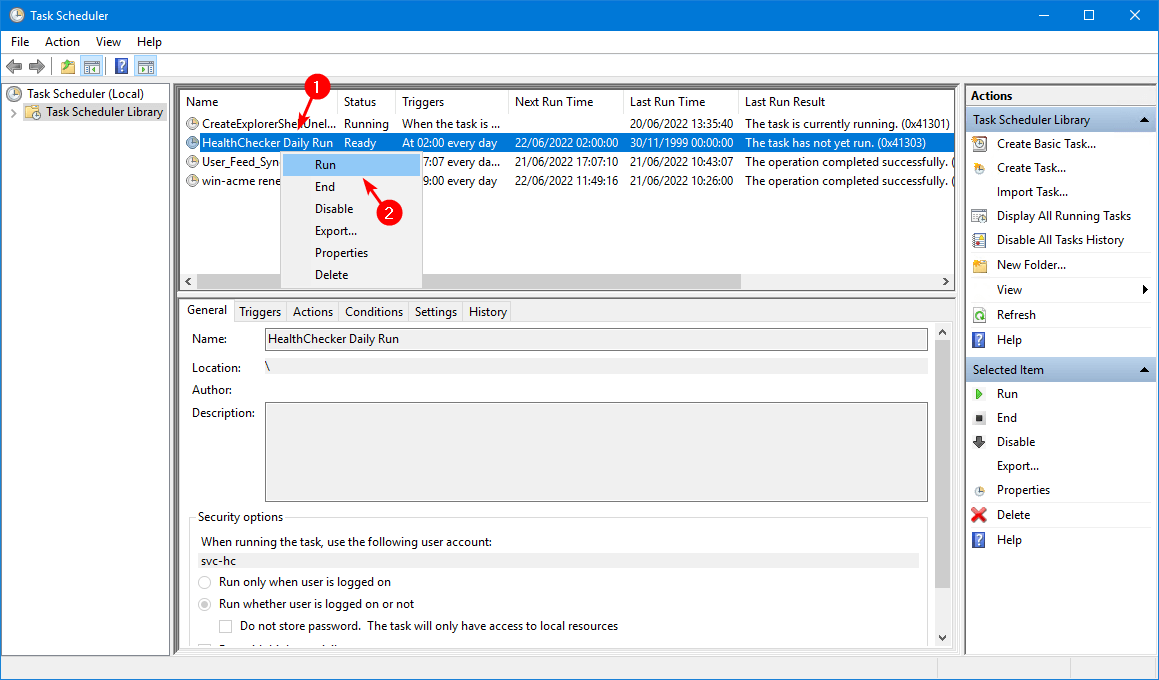Open the View menu in the menu bar
The height and width of the screenshot is (680, 1159).
pyautogui.click(x=108, y=42)
